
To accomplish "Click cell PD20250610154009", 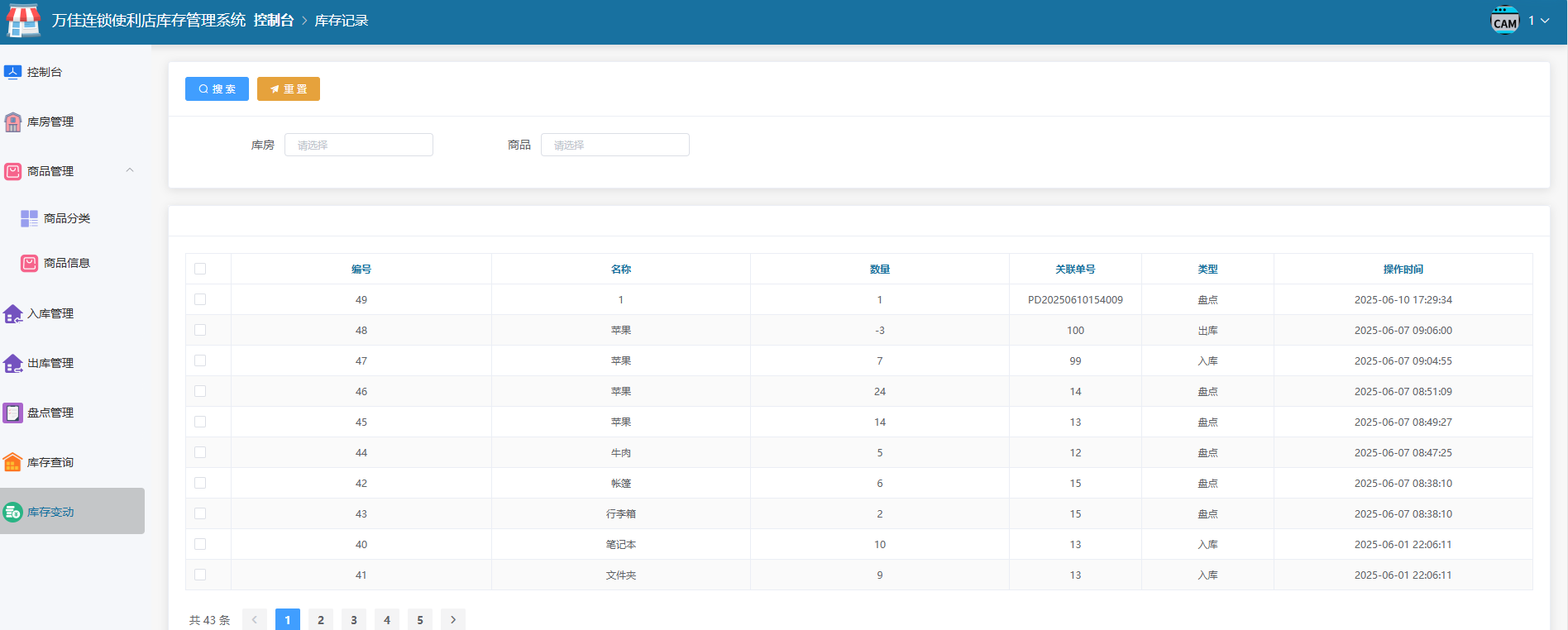I will click(x=1075, y=299).
